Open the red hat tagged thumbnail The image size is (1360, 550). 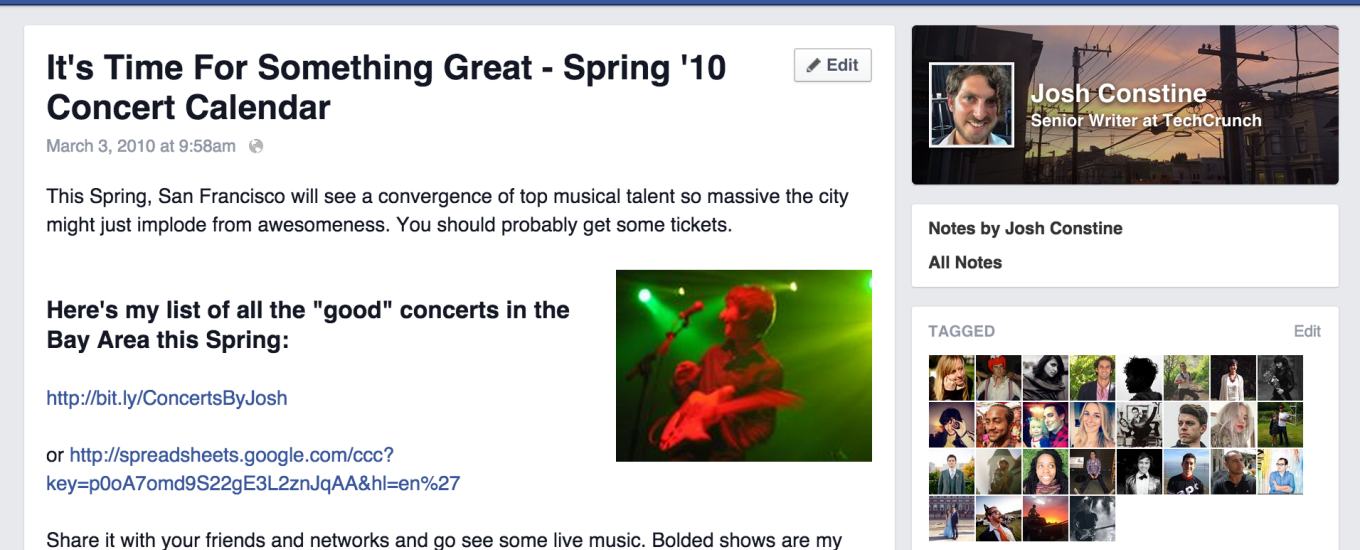tap(998, 378)
